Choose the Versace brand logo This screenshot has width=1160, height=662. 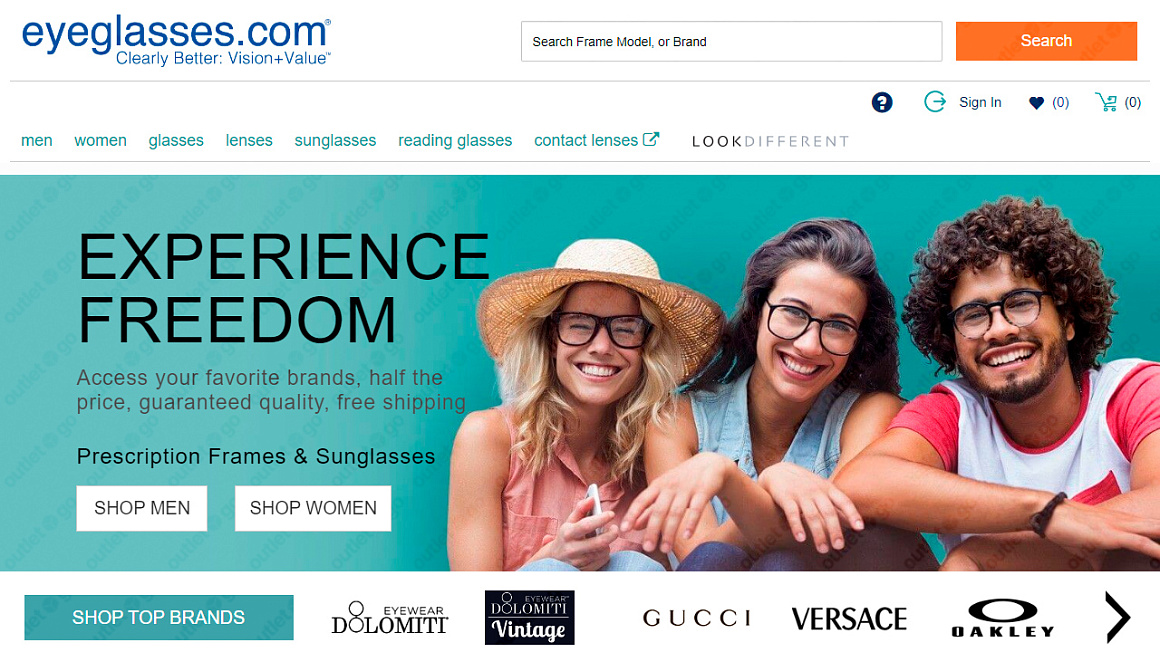tap(849, 618)
